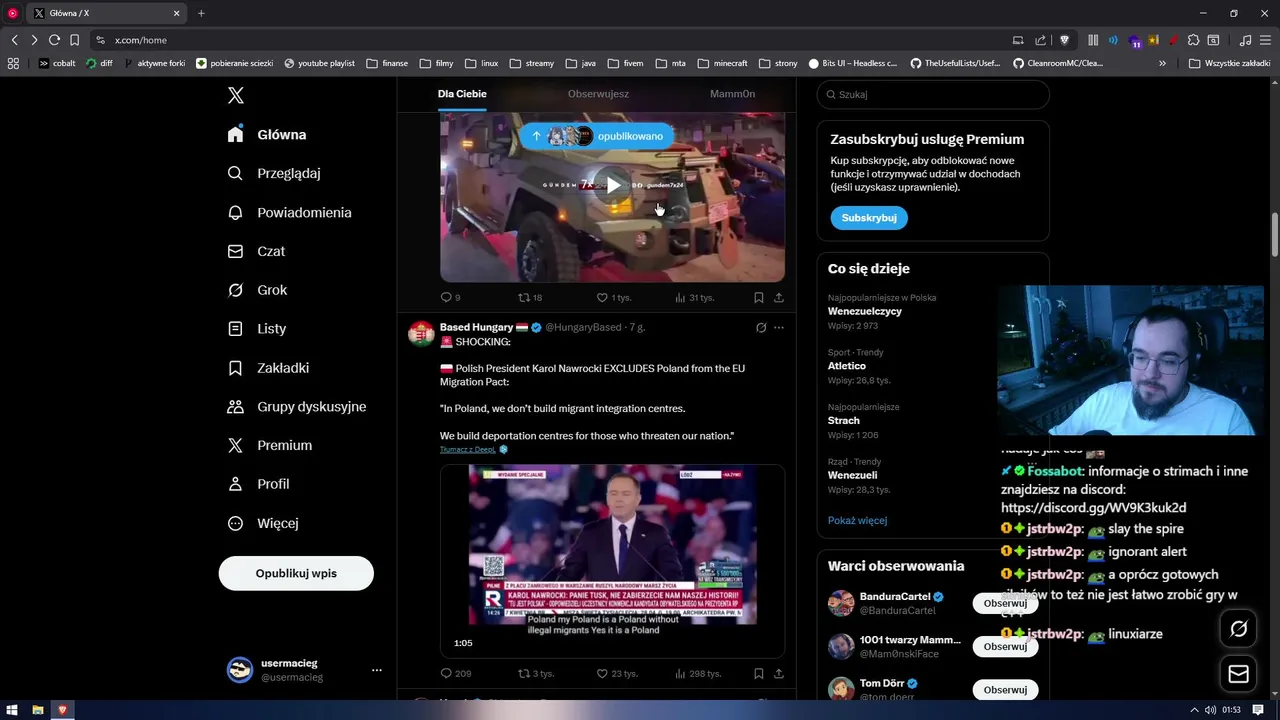The height and width of the screenshot is (720, 1280).
Task: Open the minecraft bookmarks folder
Action: tap(722, 63)
